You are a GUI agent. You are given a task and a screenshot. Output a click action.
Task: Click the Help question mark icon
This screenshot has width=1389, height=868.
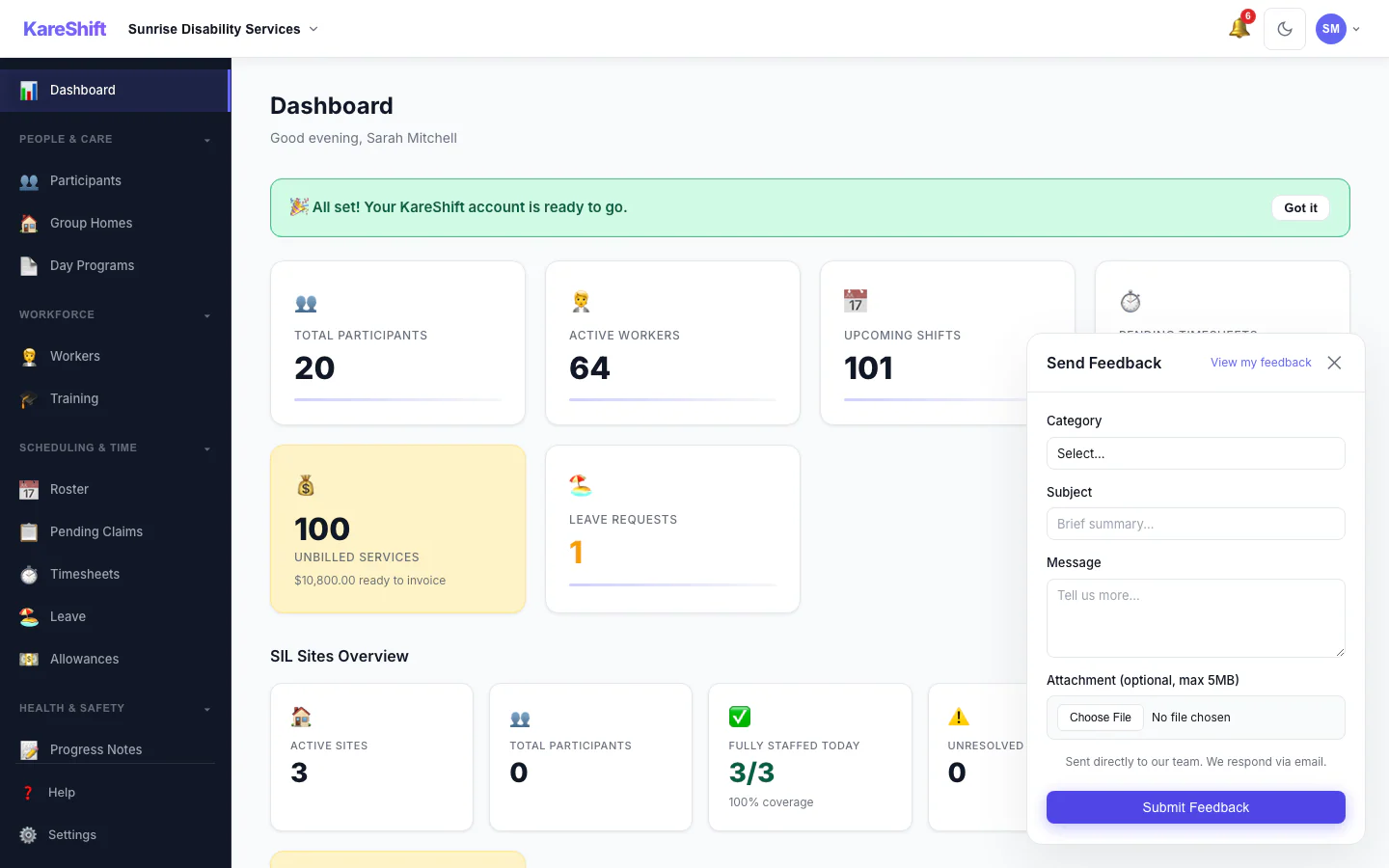(28, 793)
